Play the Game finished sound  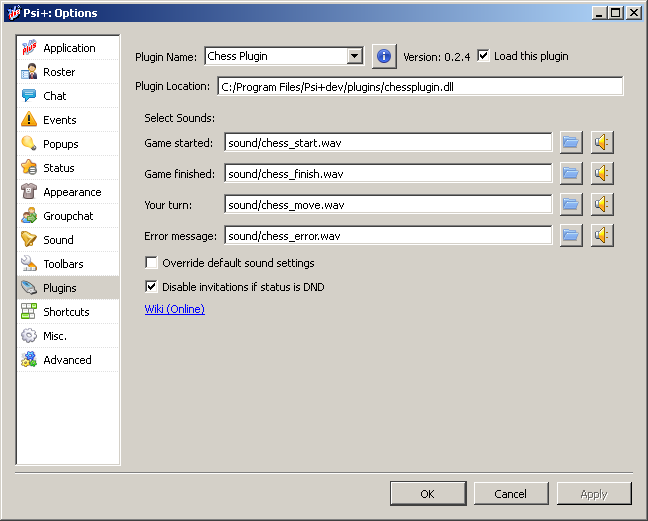601,173
